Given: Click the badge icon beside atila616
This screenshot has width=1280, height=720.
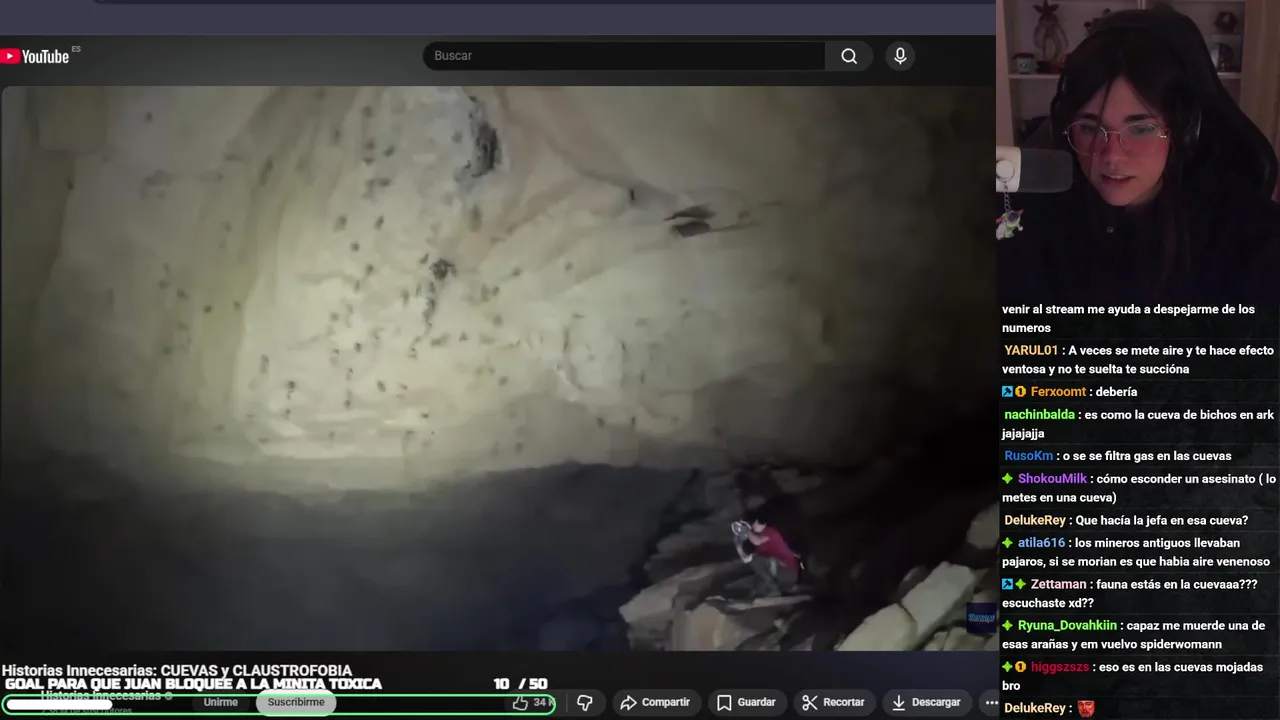Looking at the screenshot, I should [1008, 543].
